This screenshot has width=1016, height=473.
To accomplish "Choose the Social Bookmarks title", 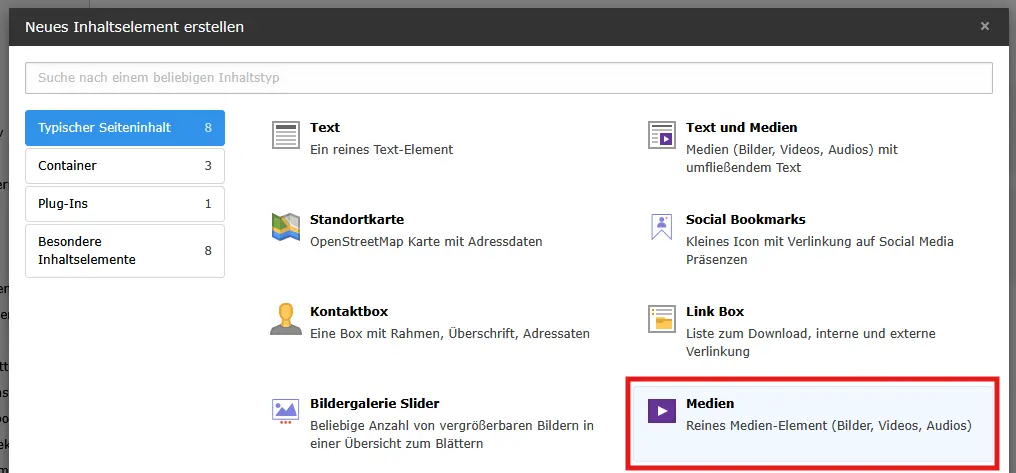I will [x=745, y=219].
